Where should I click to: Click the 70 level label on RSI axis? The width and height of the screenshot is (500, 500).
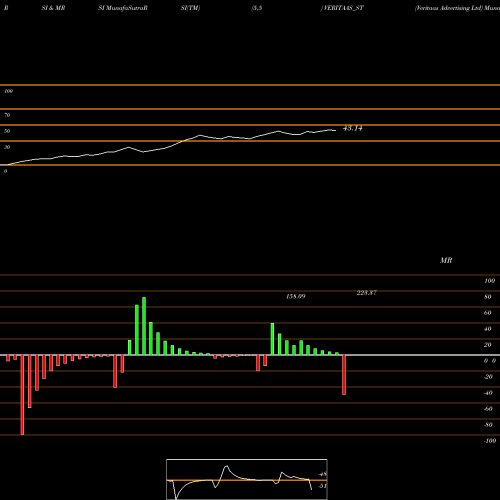7,115
